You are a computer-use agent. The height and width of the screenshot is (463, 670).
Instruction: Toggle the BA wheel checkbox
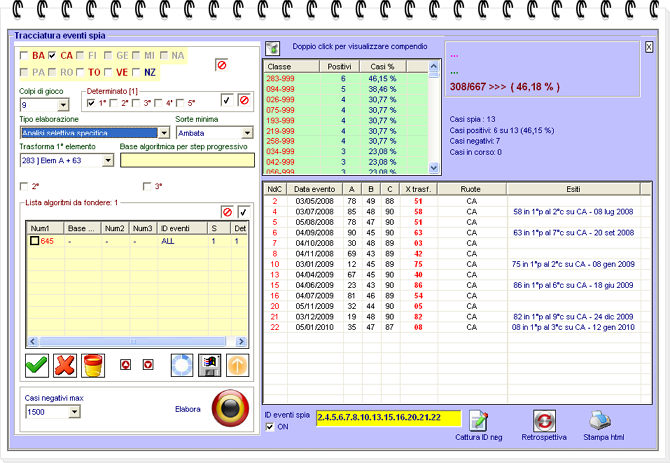[x=24, y=56]
